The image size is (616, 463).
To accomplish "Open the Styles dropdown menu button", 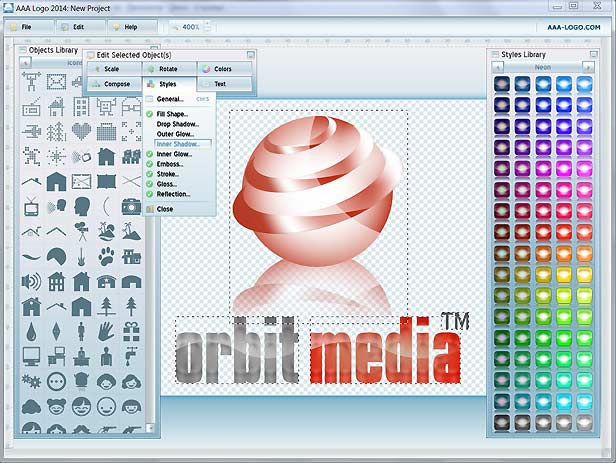I will point(169,84).
